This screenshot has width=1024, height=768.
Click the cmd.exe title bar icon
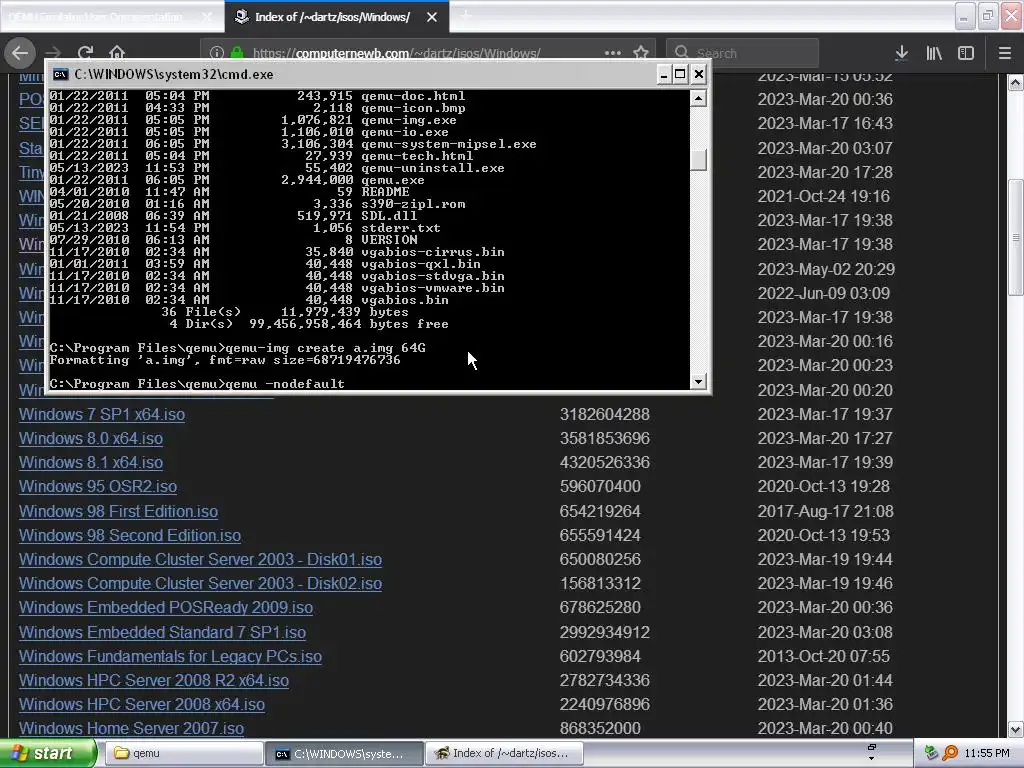(61, 74)
